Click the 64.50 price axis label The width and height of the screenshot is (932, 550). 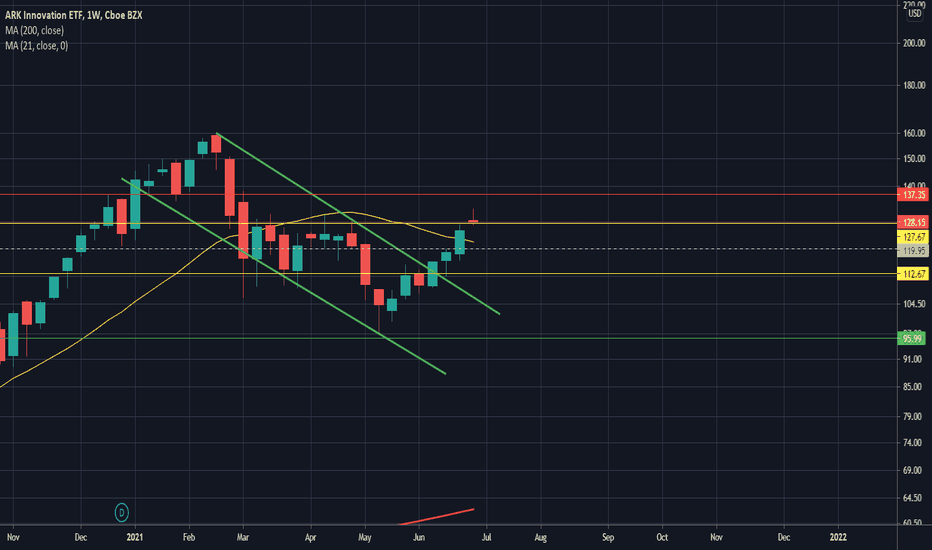point(912,498)
